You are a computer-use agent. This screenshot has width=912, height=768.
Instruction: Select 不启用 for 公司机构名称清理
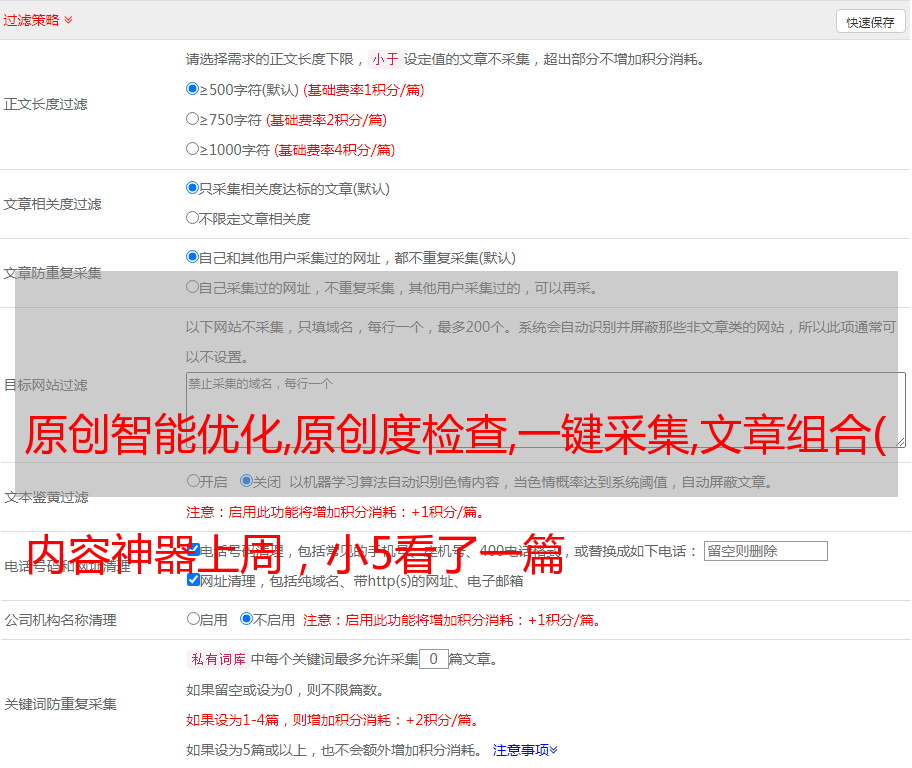point(246,619)
